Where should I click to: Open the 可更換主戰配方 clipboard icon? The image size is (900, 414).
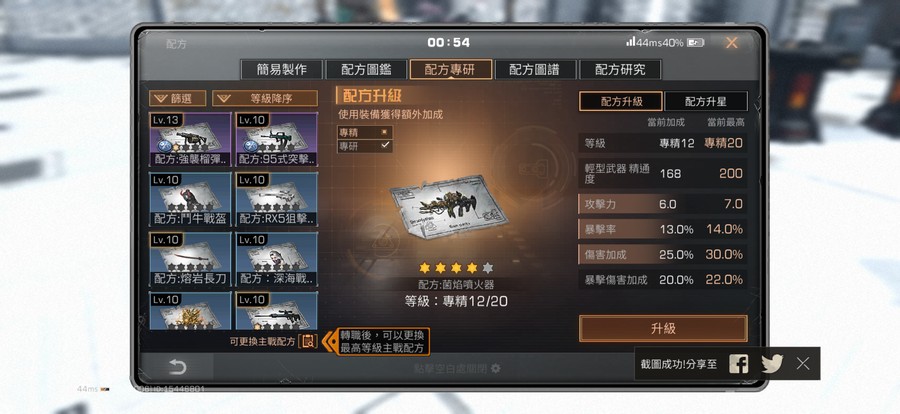click(308, 341)
